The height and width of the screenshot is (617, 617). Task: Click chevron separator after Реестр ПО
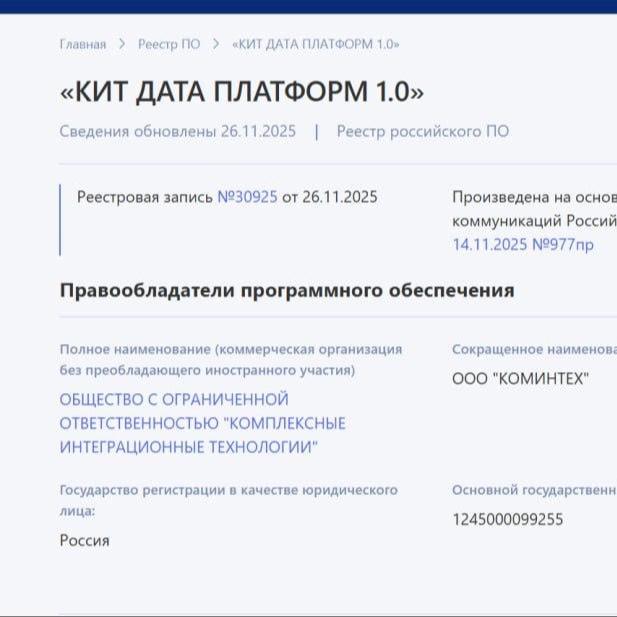click(x=216, y=45)
